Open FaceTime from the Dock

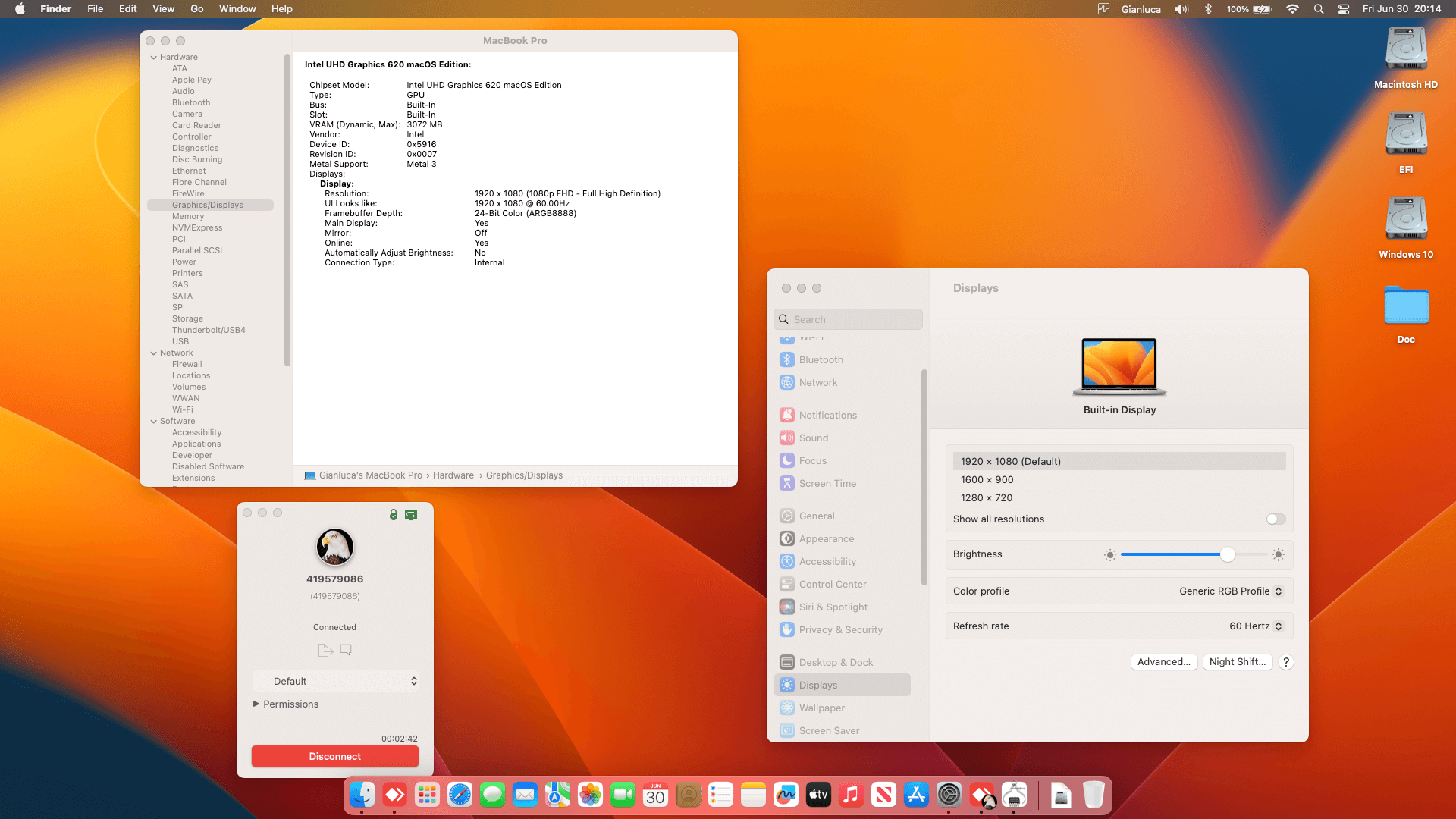623,795
